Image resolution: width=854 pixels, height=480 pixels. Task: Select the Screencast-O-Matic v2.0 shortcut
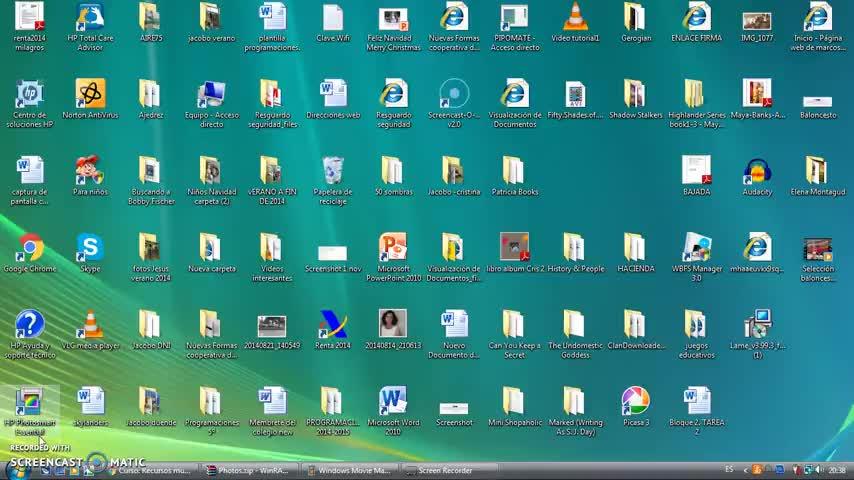[x=454, y=94]
